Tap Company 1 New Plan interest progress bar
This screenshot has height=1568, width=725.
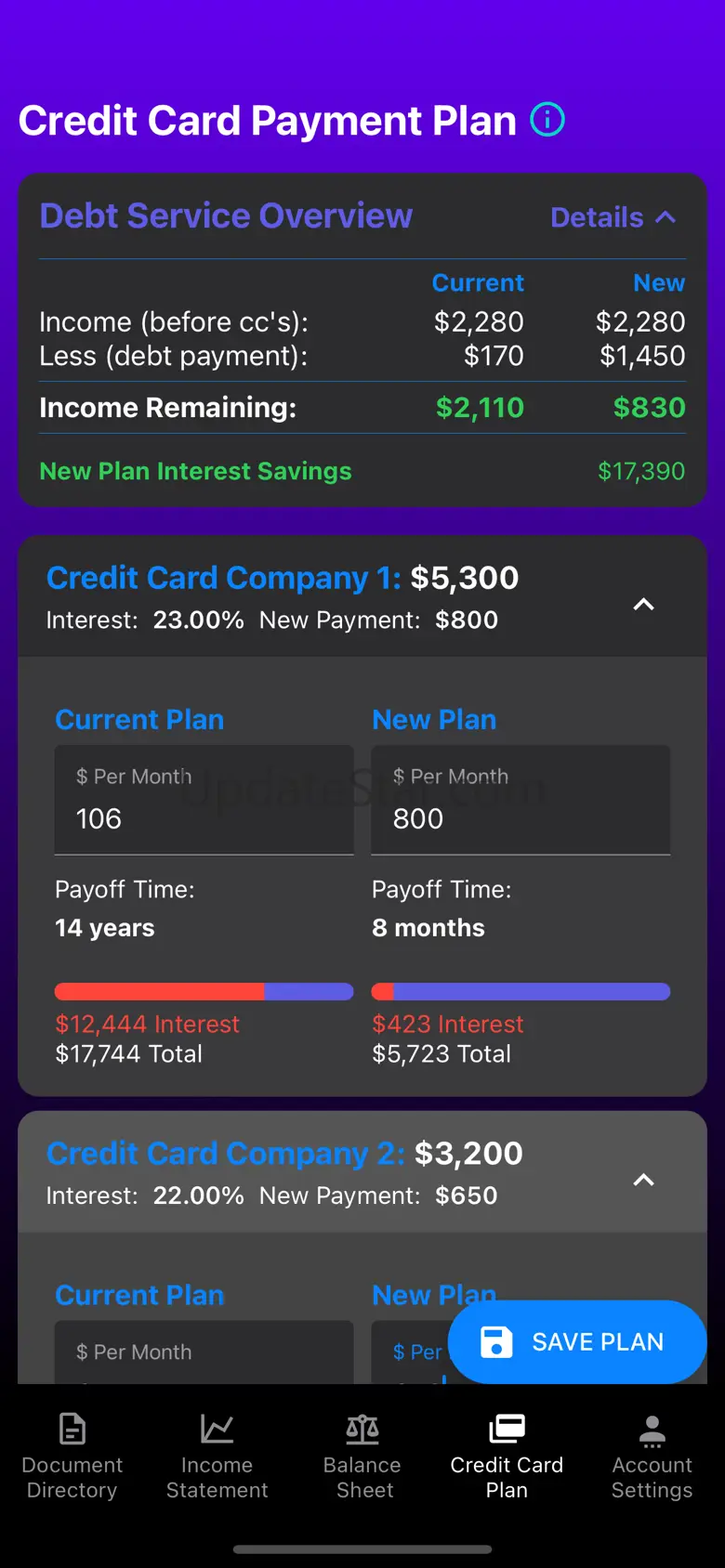[x=521, y=992]
